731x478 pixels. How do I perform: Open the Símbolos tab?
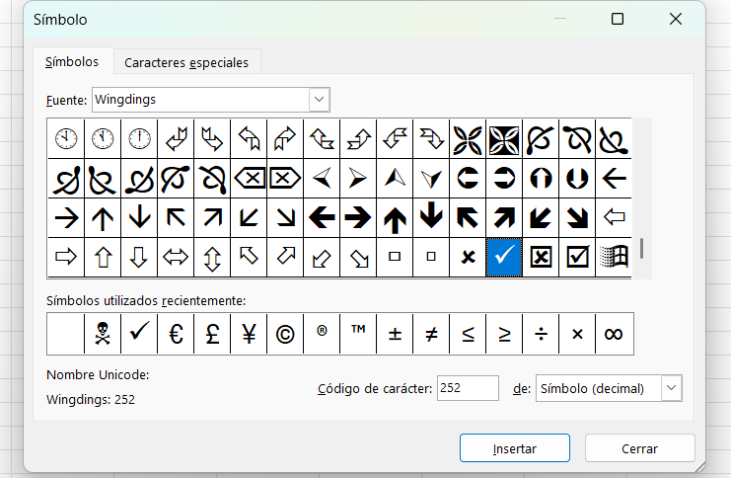72,62
